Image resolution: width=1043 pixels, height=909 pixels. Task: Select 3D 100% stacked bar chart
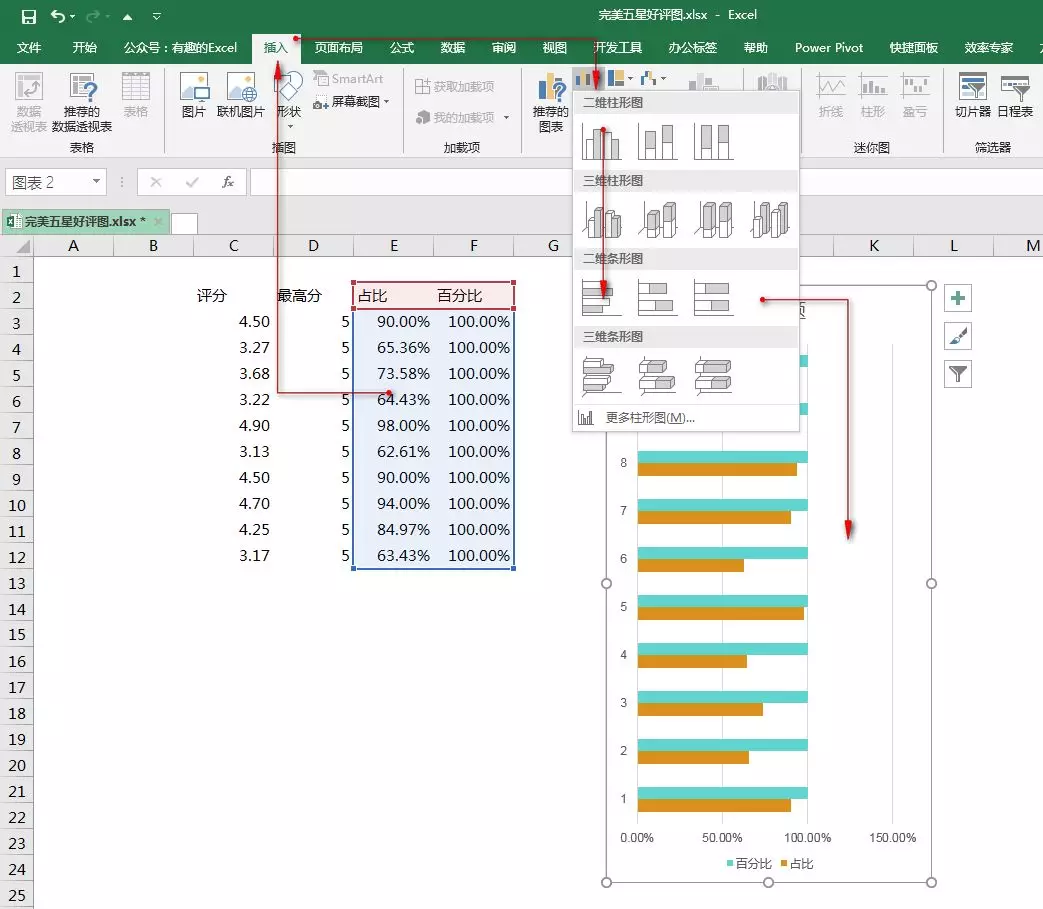[x=713, y=375]
